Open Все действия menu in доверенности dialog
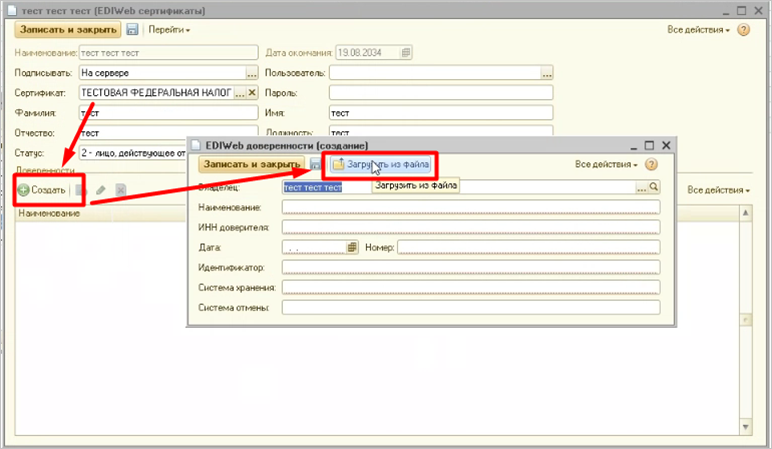This screenshot has height=449, width=772. pos(606,164)
